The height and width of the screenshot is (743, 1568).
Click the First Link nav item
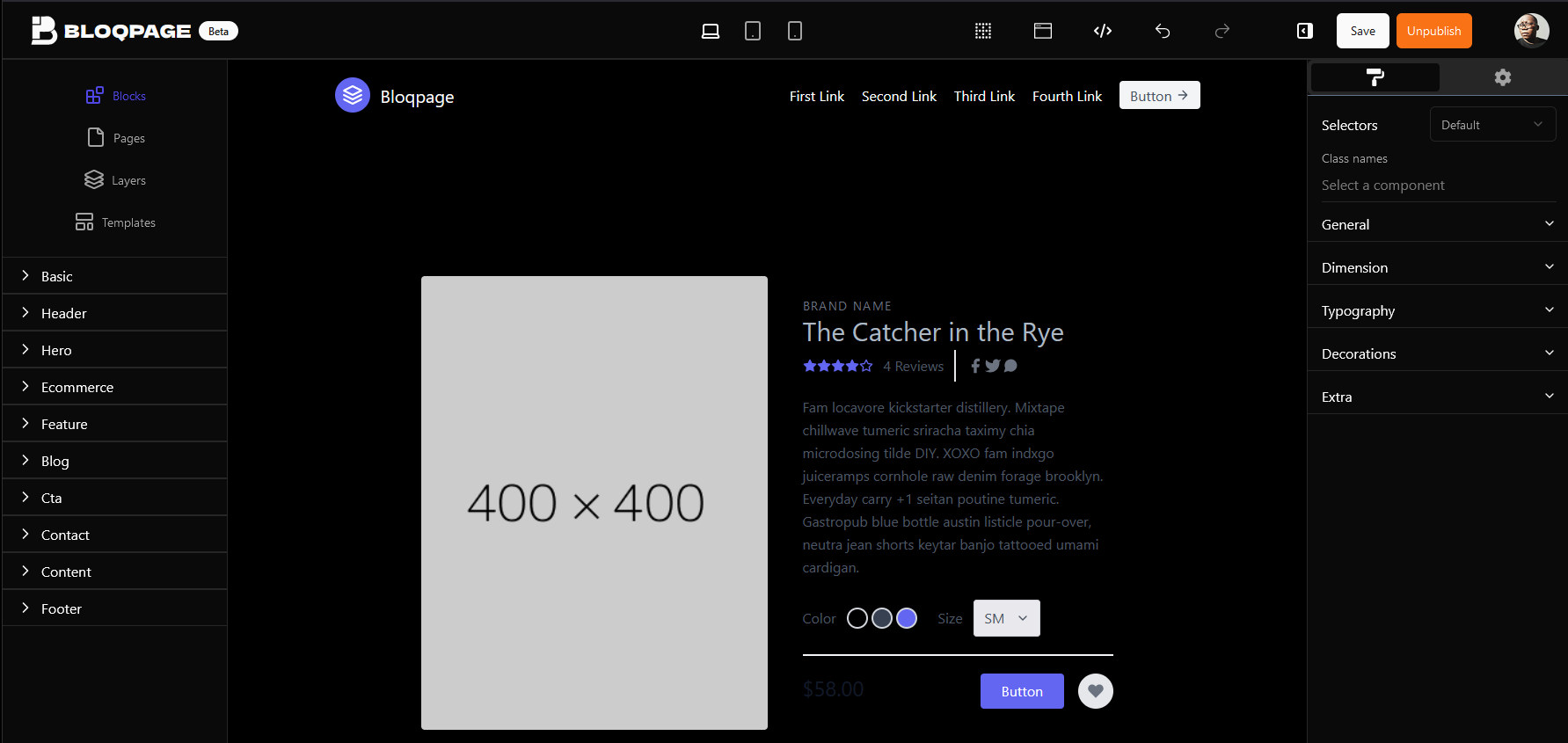click(817, 96)
